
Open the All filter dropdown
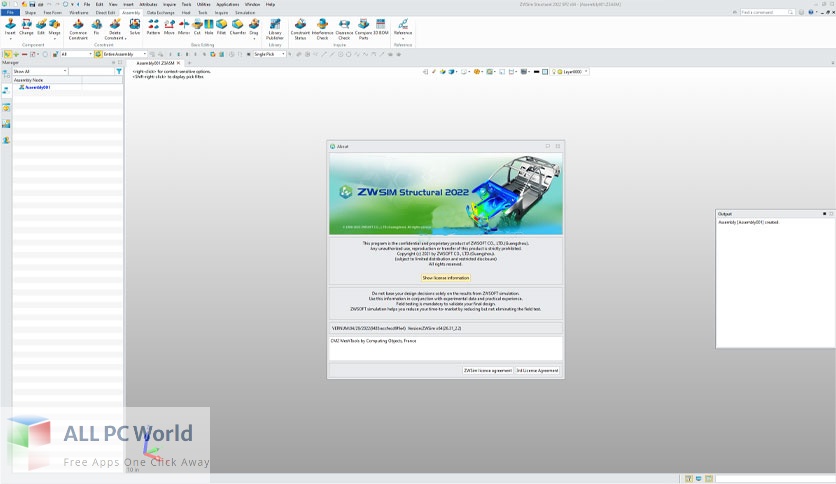coord(76,54)
